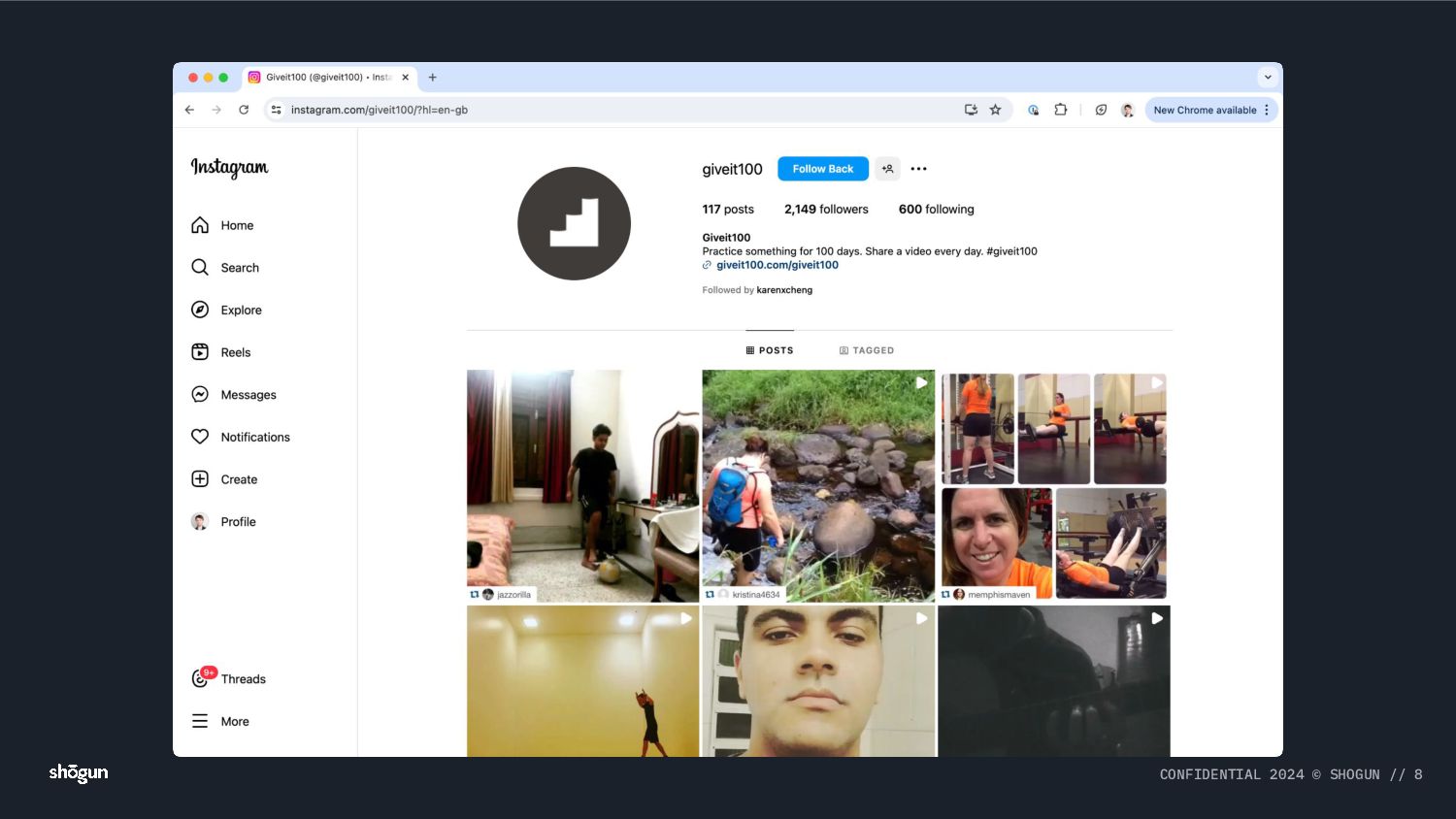Open the Explore compass icon
The height and width of the screenshot is (819, 1456).
click(x=200, y=310)
